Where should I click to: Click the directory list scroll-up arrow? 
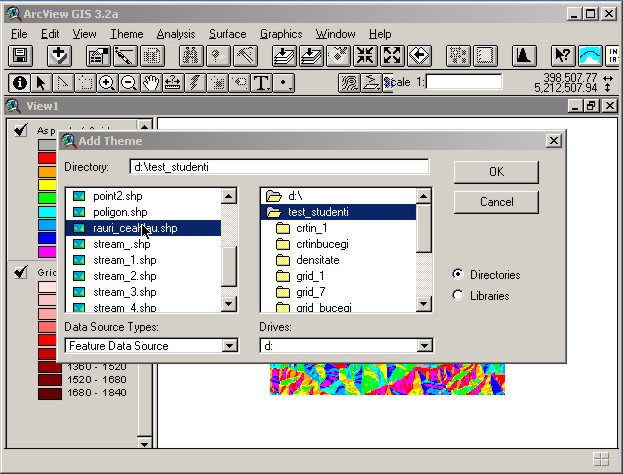pyautogui.click(x=424, y=196)
